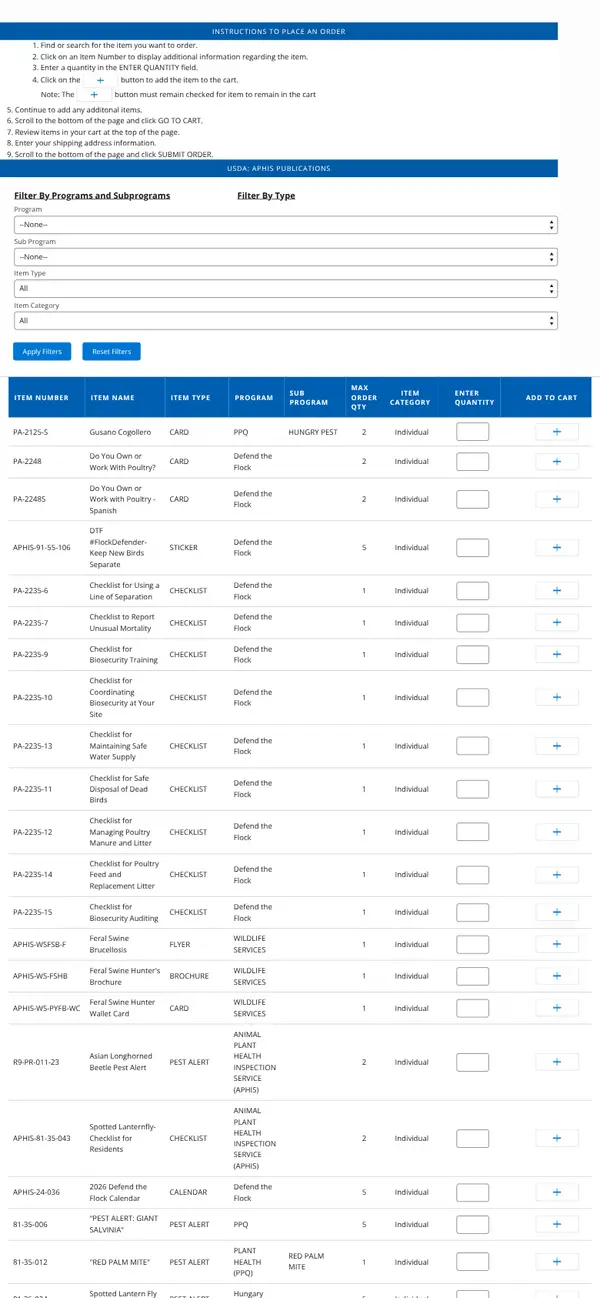This screenshot has height=1298, width=600.
Task: Sort by Item Number column header
Action: [x=42, y=398]
